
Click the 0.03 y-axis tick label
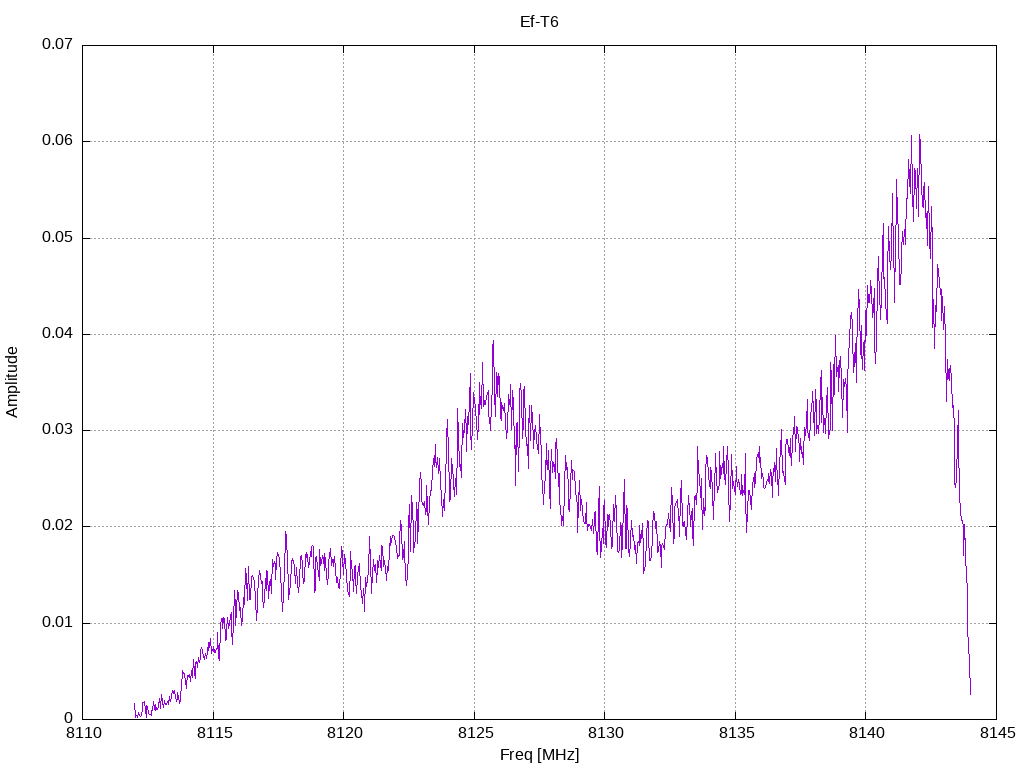57,430
